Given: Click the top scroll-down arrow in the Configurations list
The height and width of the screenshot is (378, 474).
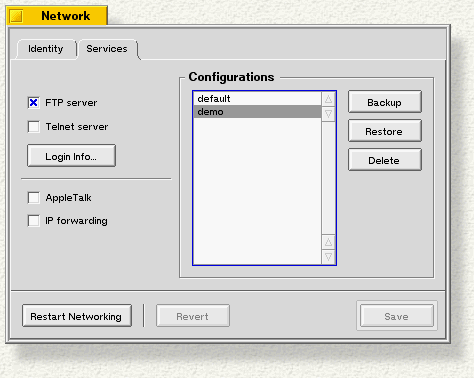Looking at the screenshot, I should click(328, 114).
